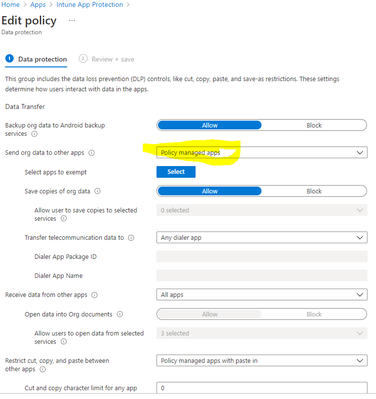The height and width of the screenshot is (399, 376).
Task: Click info icon beside Receive data from other apps
Action: (x=95, y=295)
